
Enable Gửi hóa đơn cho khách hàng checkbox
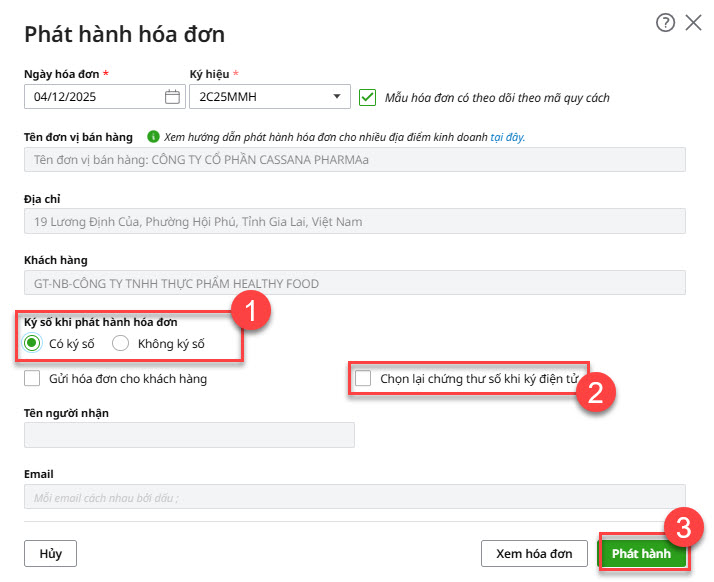pyautogui.click(x=33, y=379)
